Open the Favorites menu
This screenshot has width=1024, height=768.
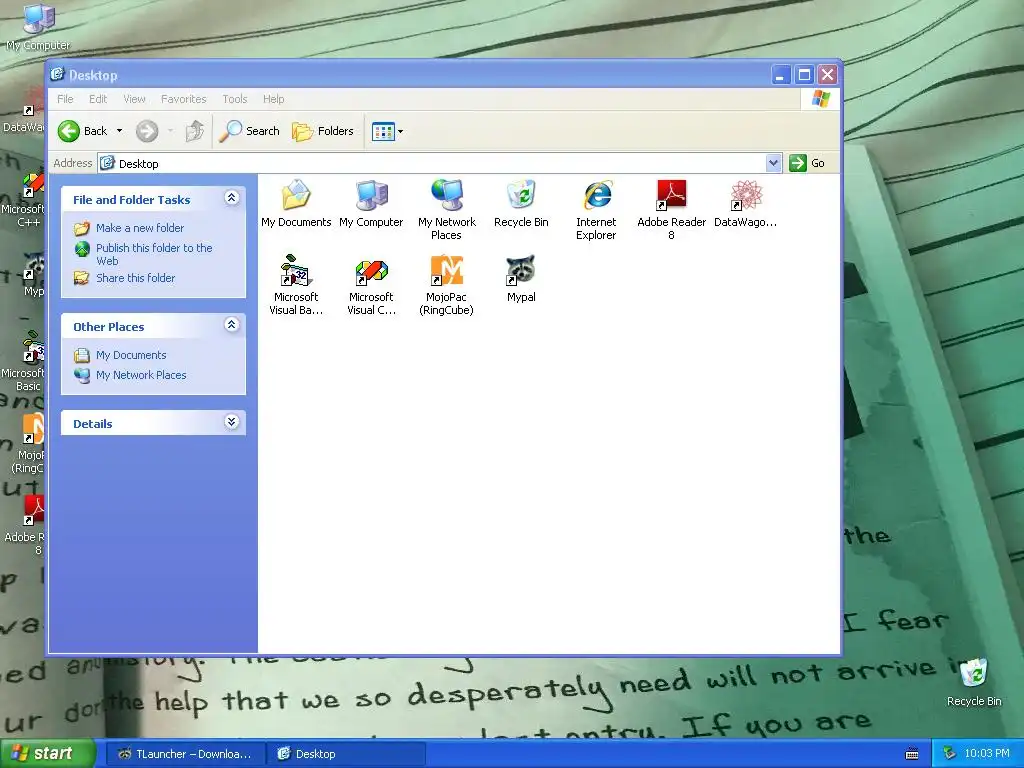point(184,99)
